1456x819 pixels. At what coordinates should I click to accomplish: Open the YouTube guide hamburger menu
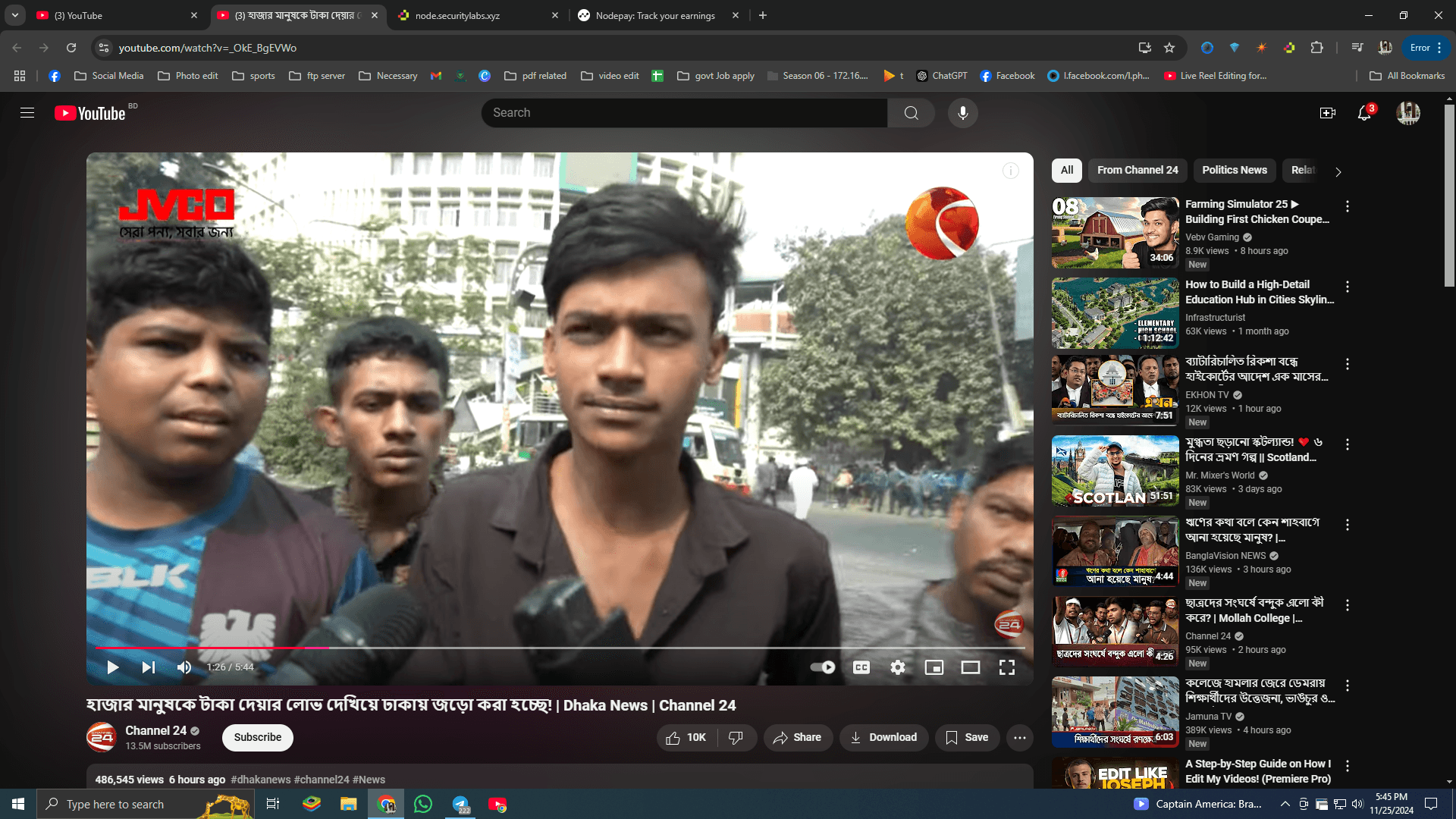[x=27, y=113]
